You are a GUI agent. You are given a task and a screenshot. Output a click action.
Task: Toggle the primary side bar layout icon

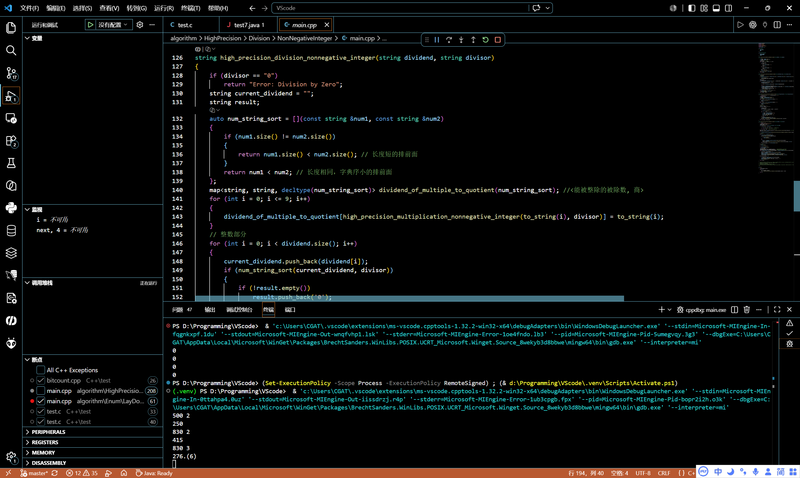coord(691,8)
